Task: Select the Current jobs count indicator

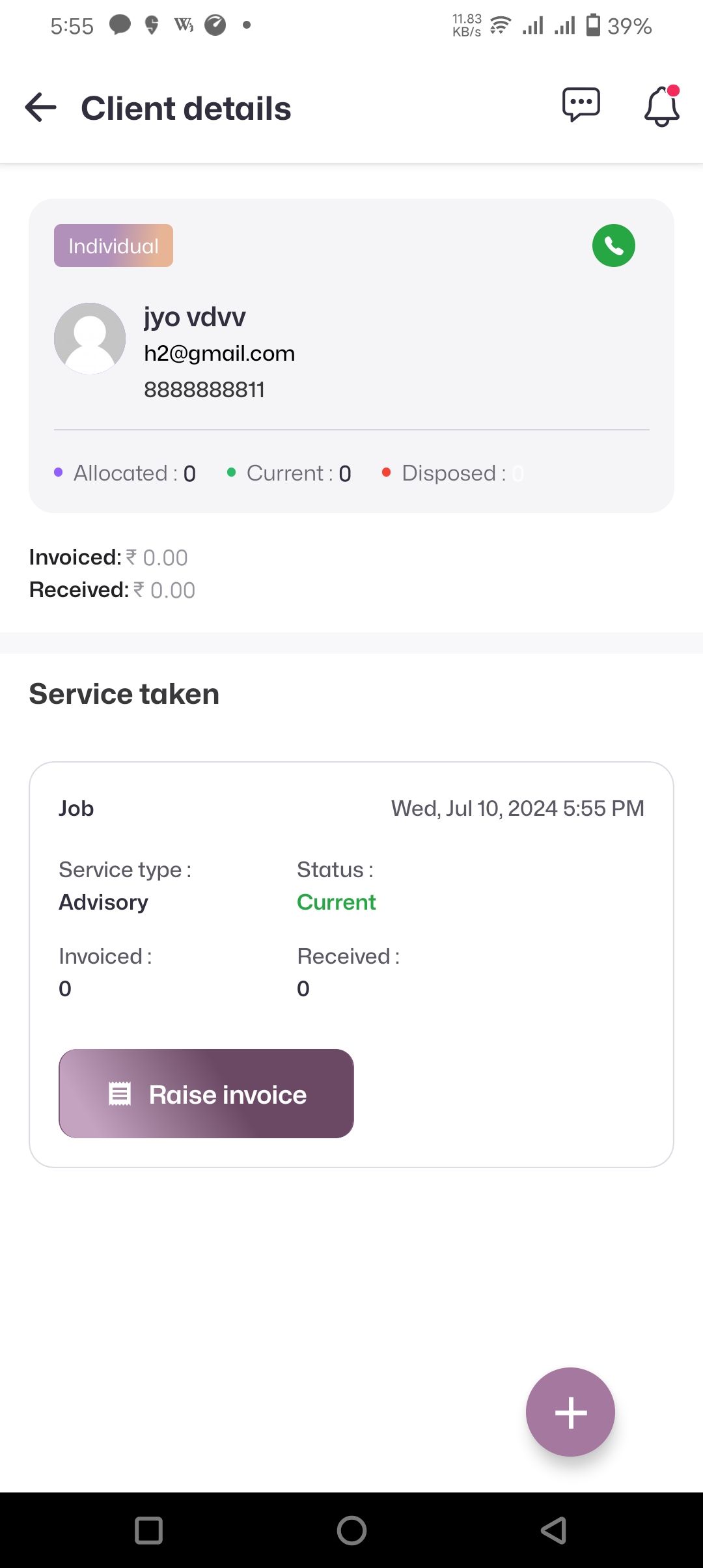Action: 290,473
